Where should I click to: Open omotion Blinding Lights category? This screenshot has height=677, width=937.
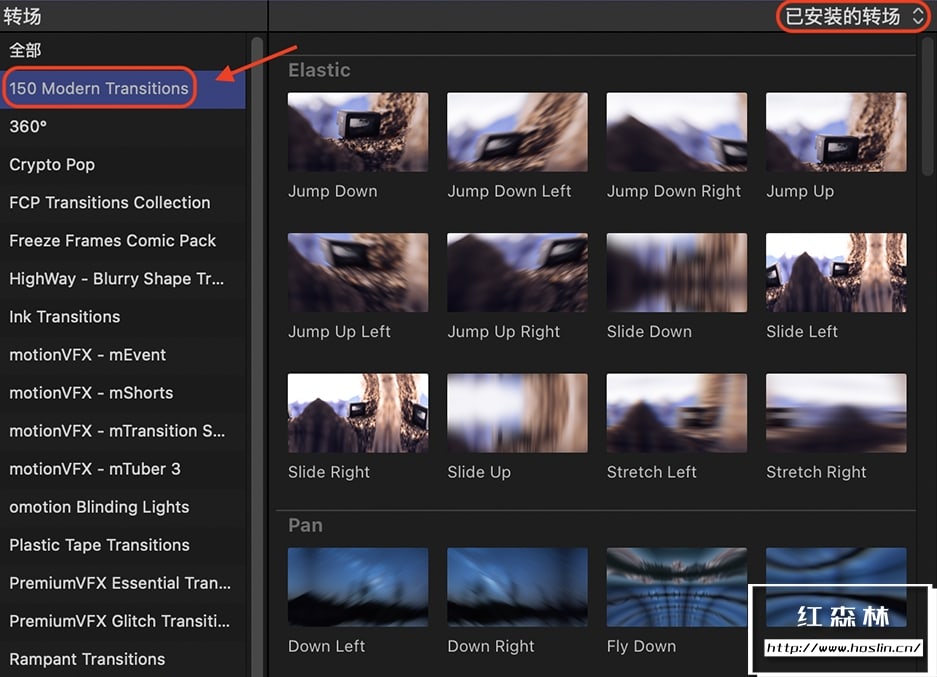[x=123, y=507]
